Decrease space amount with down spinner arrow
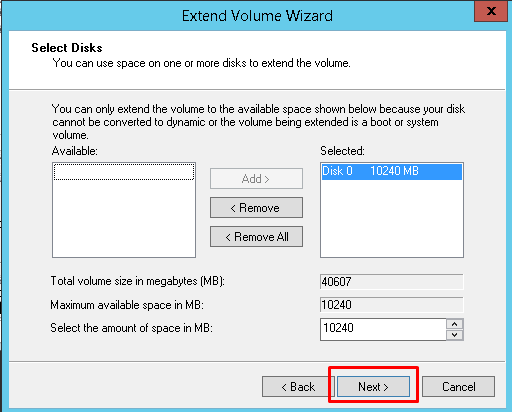 455,335
